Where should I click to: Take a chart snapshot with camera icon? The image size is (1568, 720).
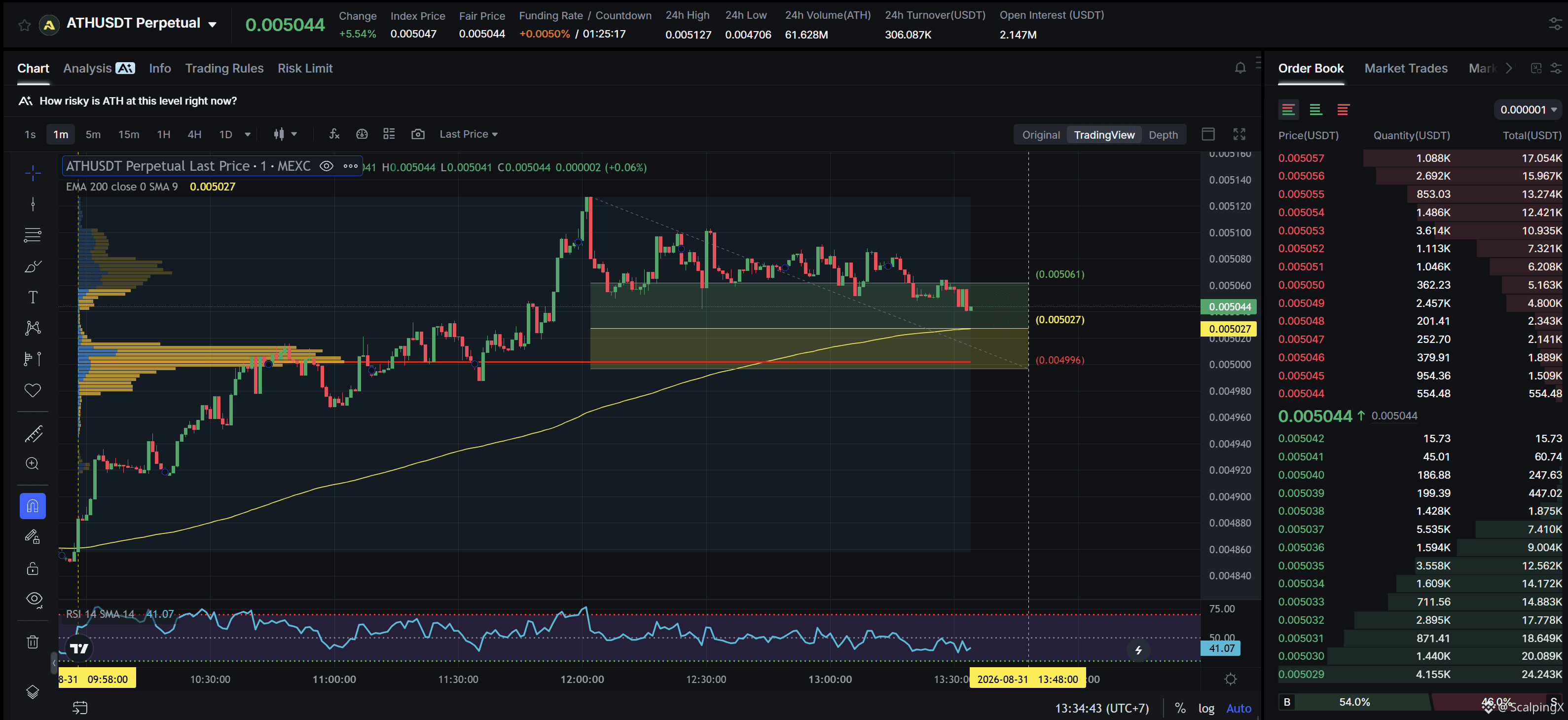[x=418, y=134]
